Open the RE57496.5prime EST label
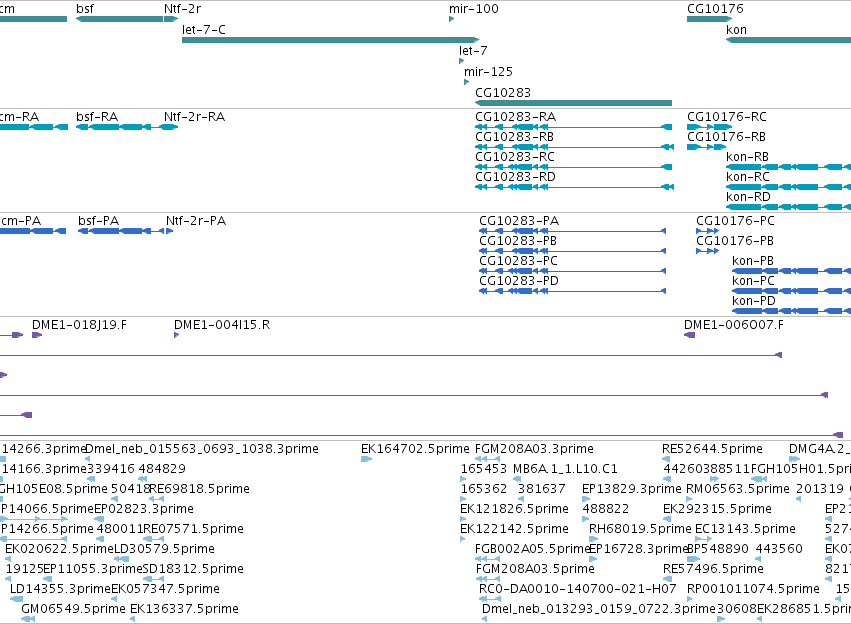 pyautogui.click(x=713, y=569)
